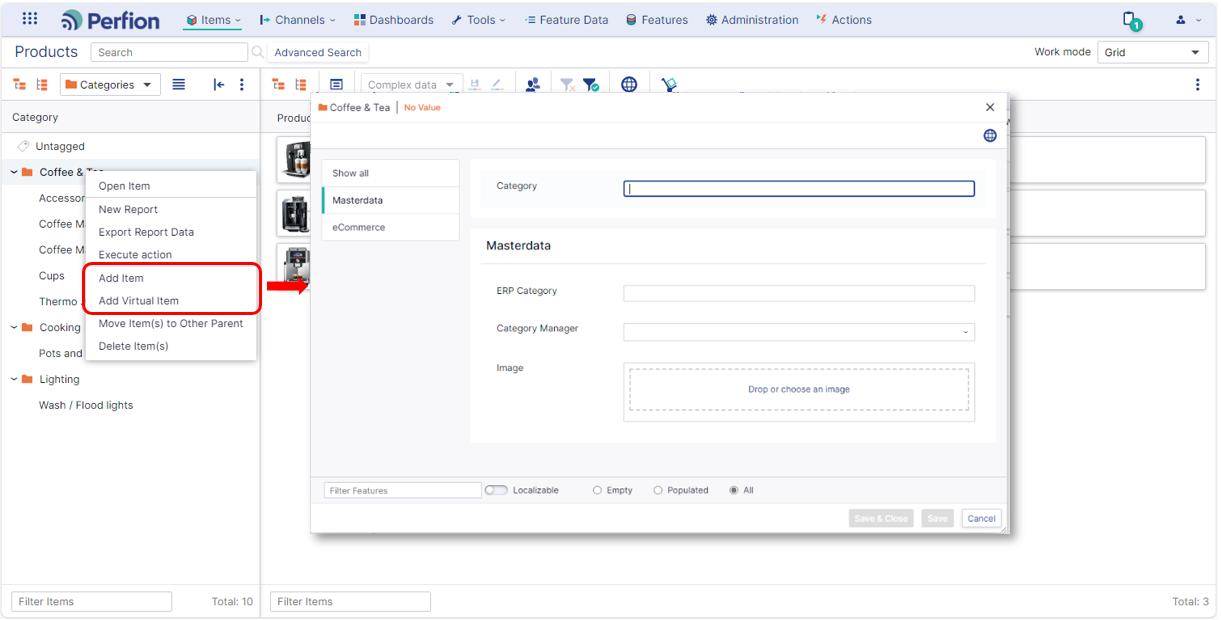This screenshot has width=1221, height=620.
Task: Close the Coffee & Tea dialog
Action: pyautogui.click(x=990, y=107)
